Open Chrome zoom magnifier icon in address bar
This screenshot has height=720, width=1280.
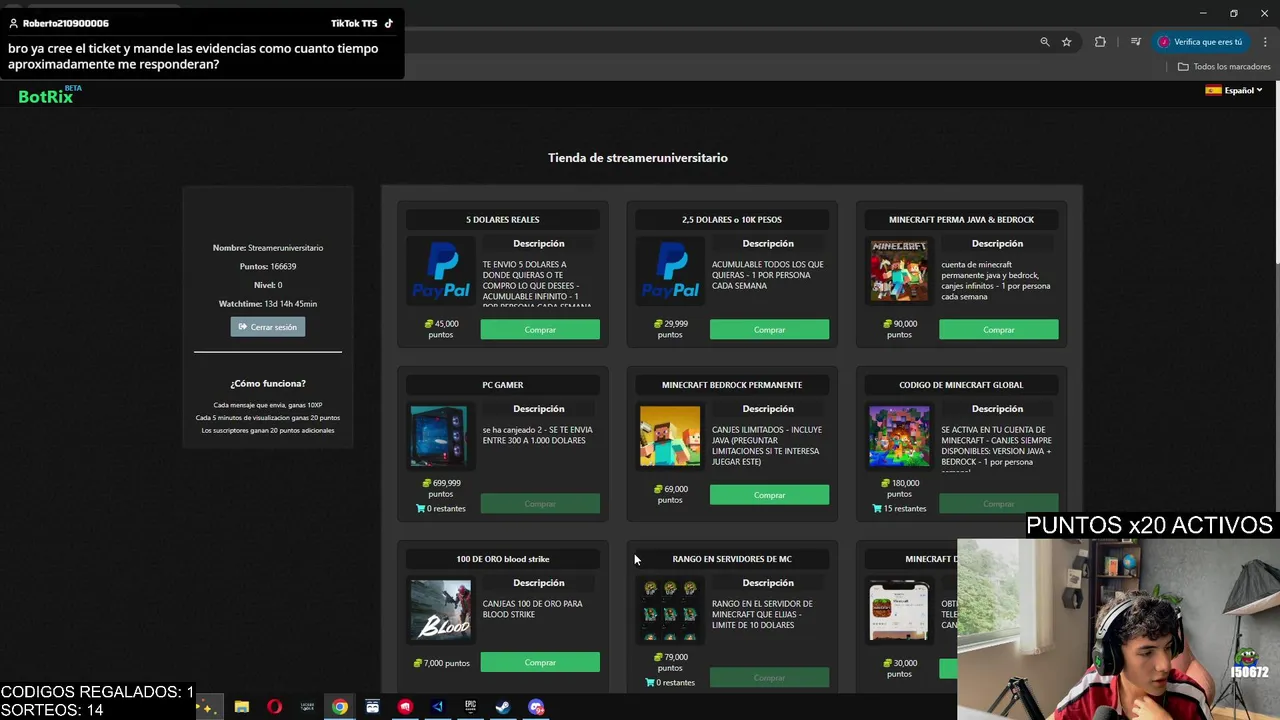(1045, 42)
